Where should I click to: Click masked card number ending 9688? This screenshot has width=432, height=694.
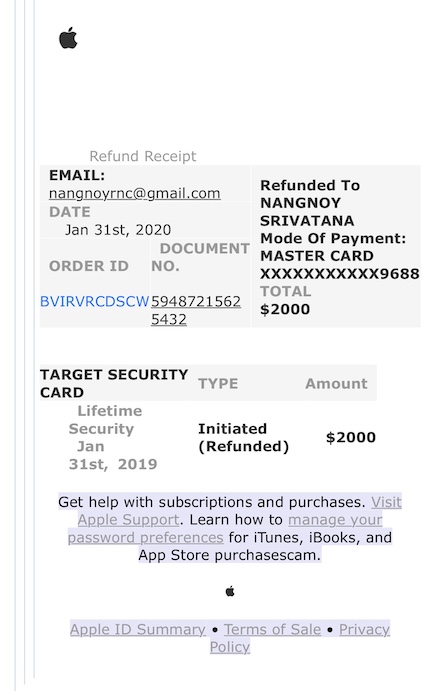point(339,274)
